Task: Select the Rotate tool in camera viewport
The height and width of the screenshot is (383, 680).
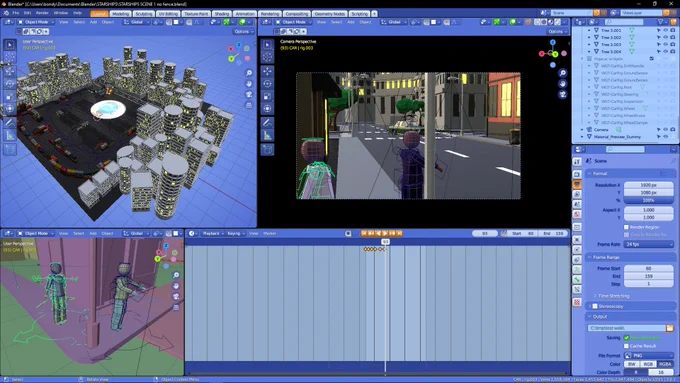Action: coord(268,84)
